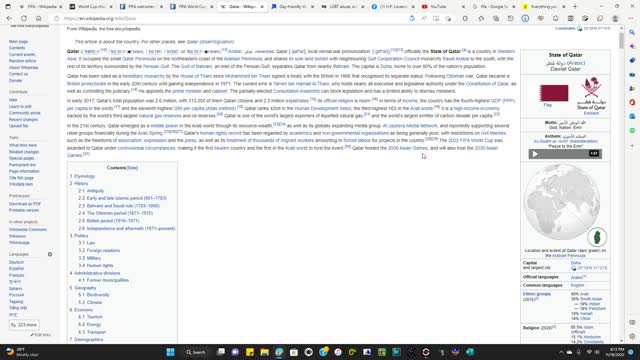Open the 2022 FIFA World Cup link
The height and width of the screenshot is (360, 640).
point(471,140)
